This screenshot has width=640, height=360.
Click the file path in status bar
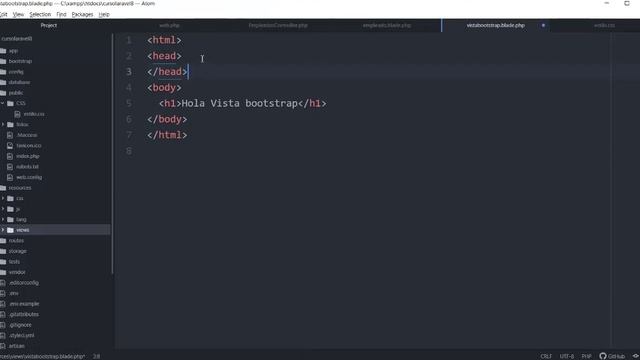(42, 356)
